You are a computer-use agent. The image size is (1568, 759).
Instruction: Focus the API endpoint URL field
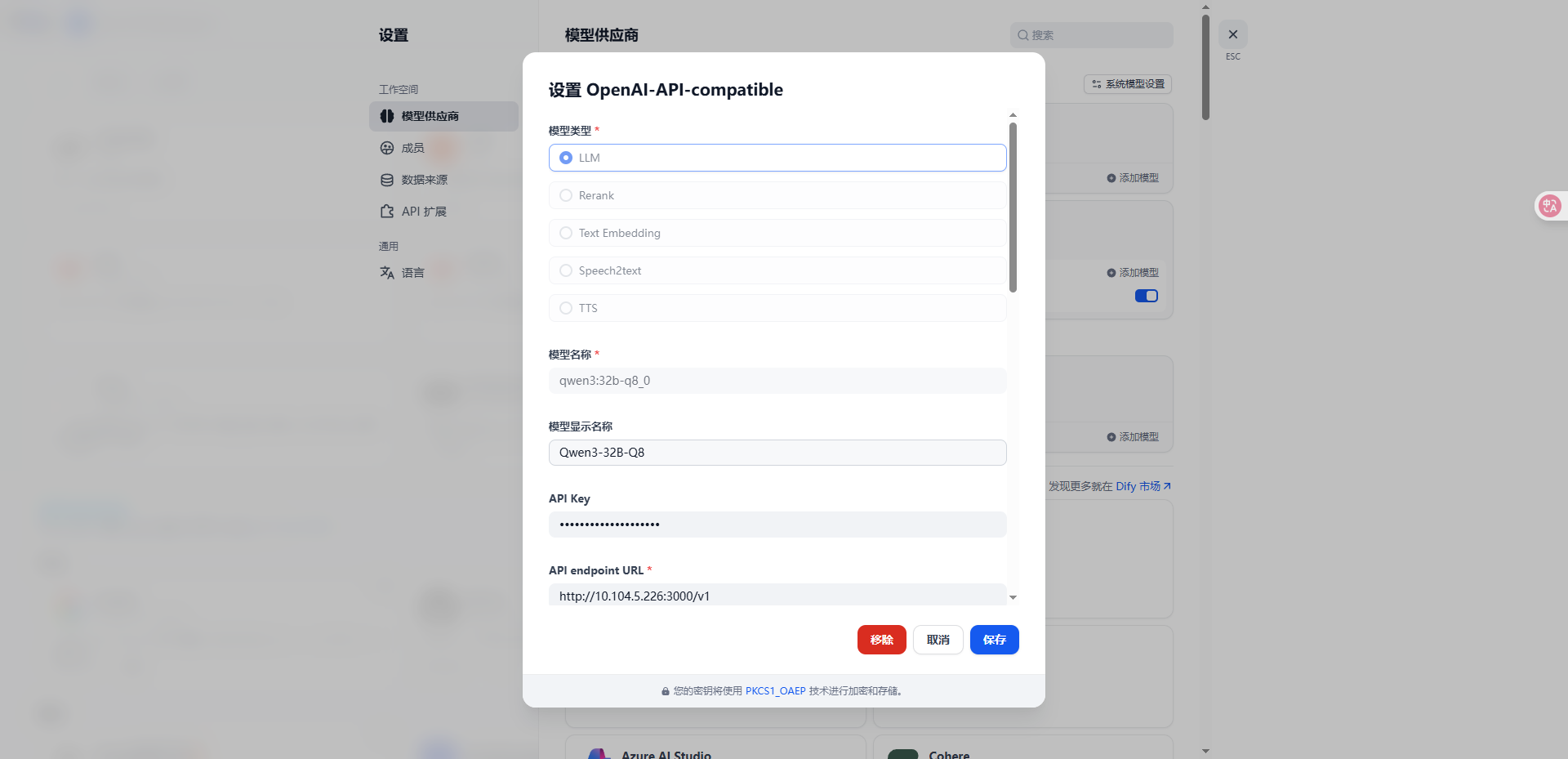click(x=777, y=596)
